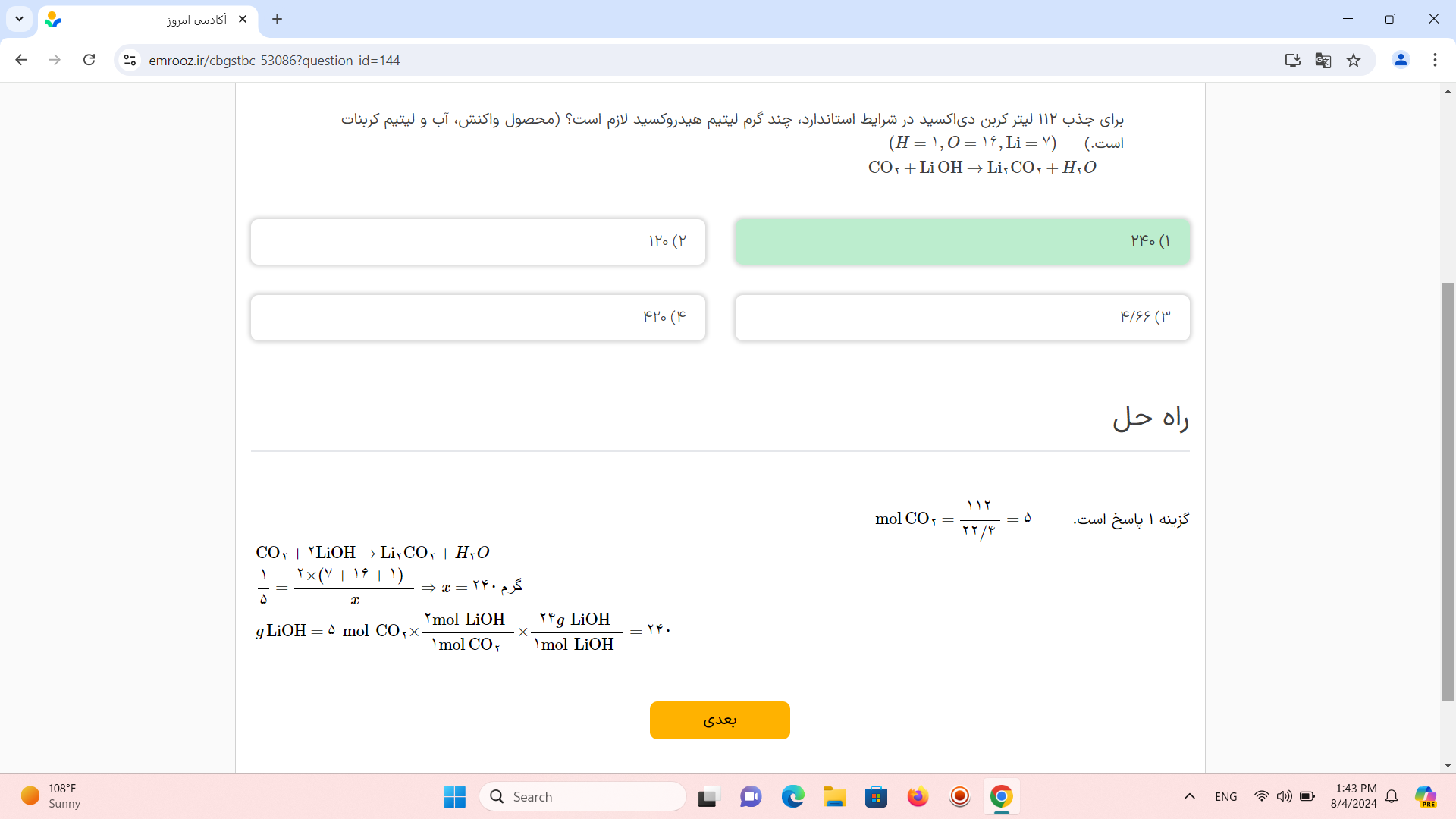Open File Explorer from the taskbar
Image resolution: width=1456 pixels, height=819 pixels.
834,796
